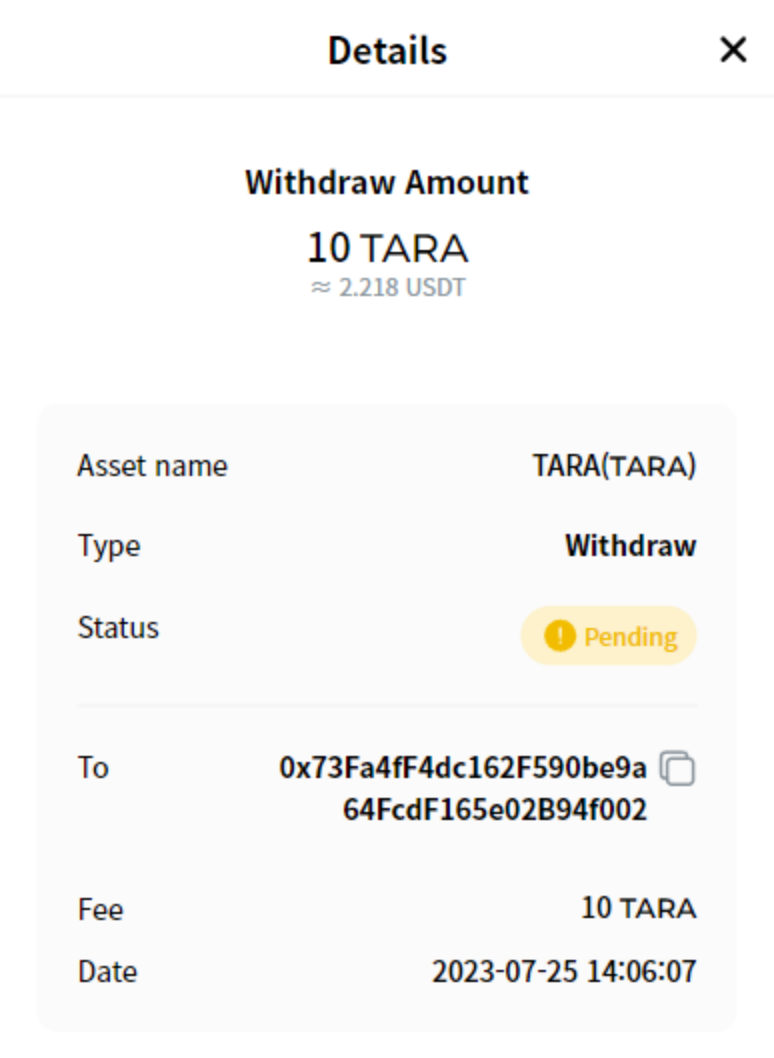
Task: Click the large 10 TARA withdraw amount
Action: pyautogui.click(x=387, y=248)
